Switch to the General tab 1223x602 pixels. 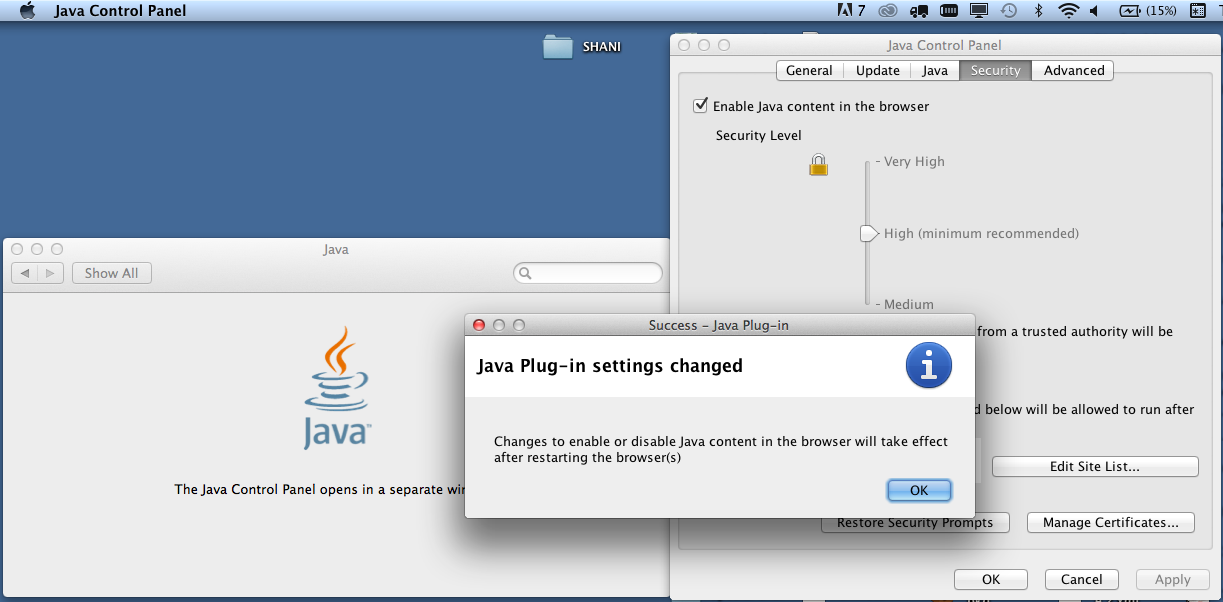pyautogui.click(x=809, y=70)
